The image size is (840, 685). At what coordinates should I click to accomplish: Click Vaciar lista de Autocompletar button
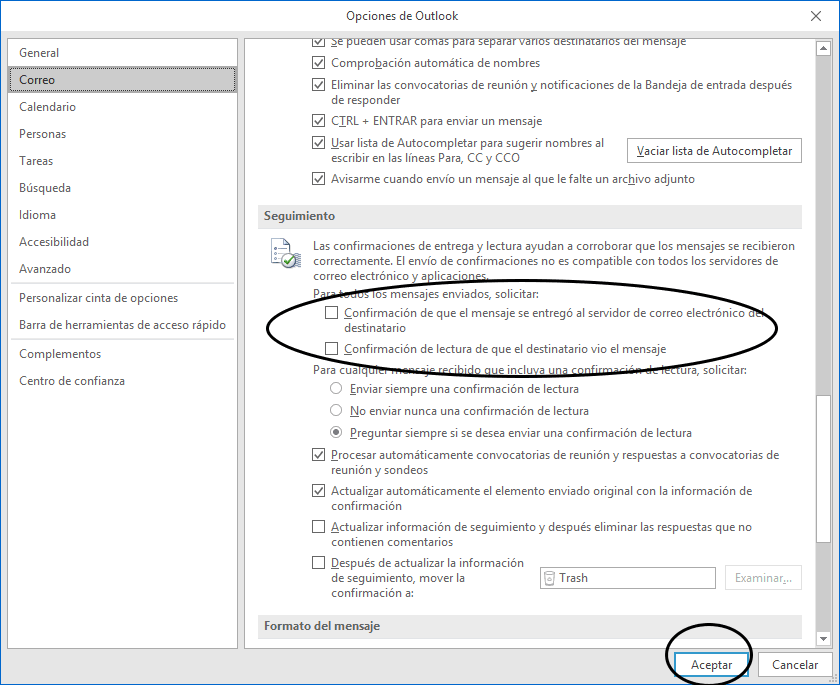714,151
